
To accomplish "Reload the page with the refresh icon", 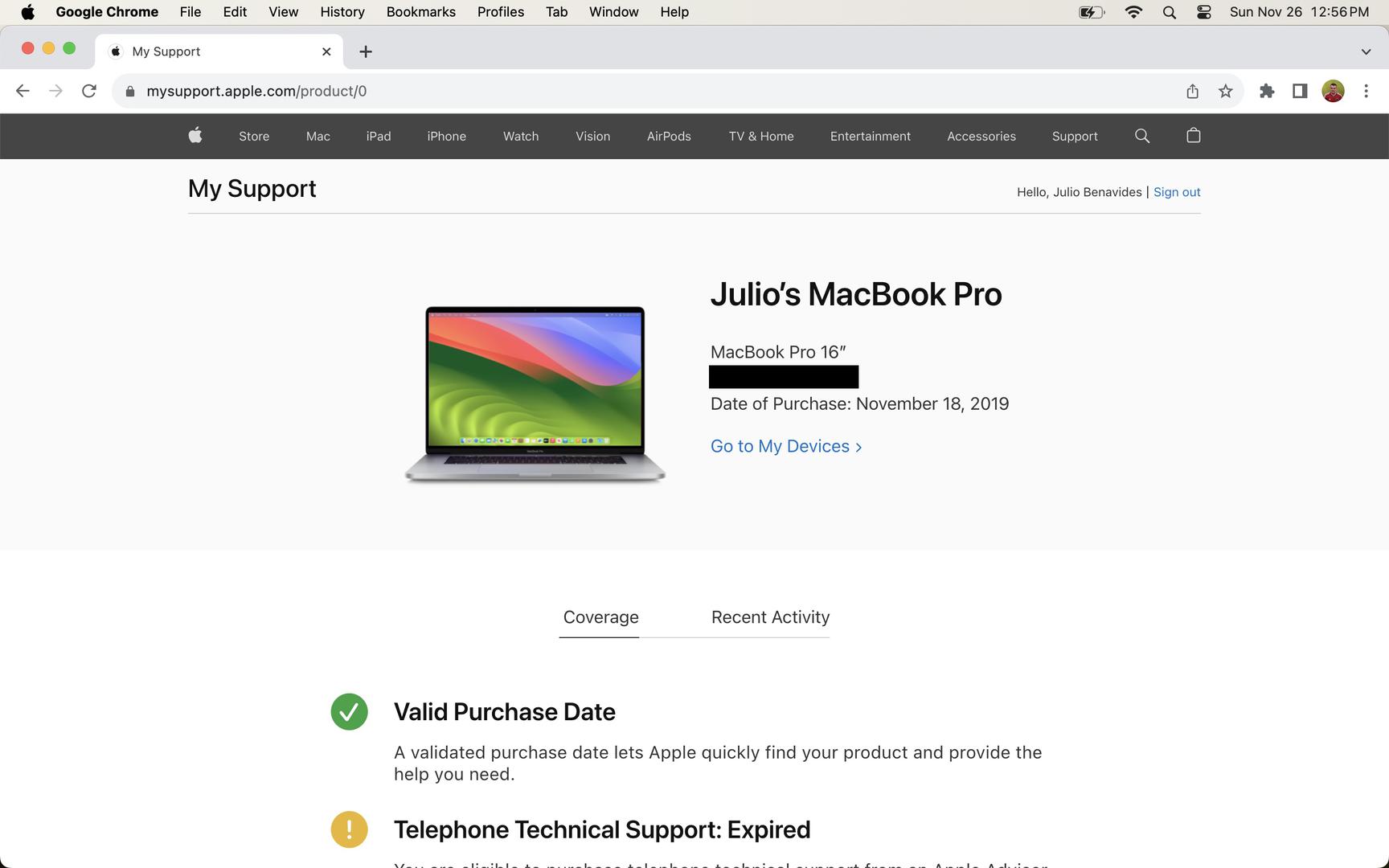I will point(89,91).
